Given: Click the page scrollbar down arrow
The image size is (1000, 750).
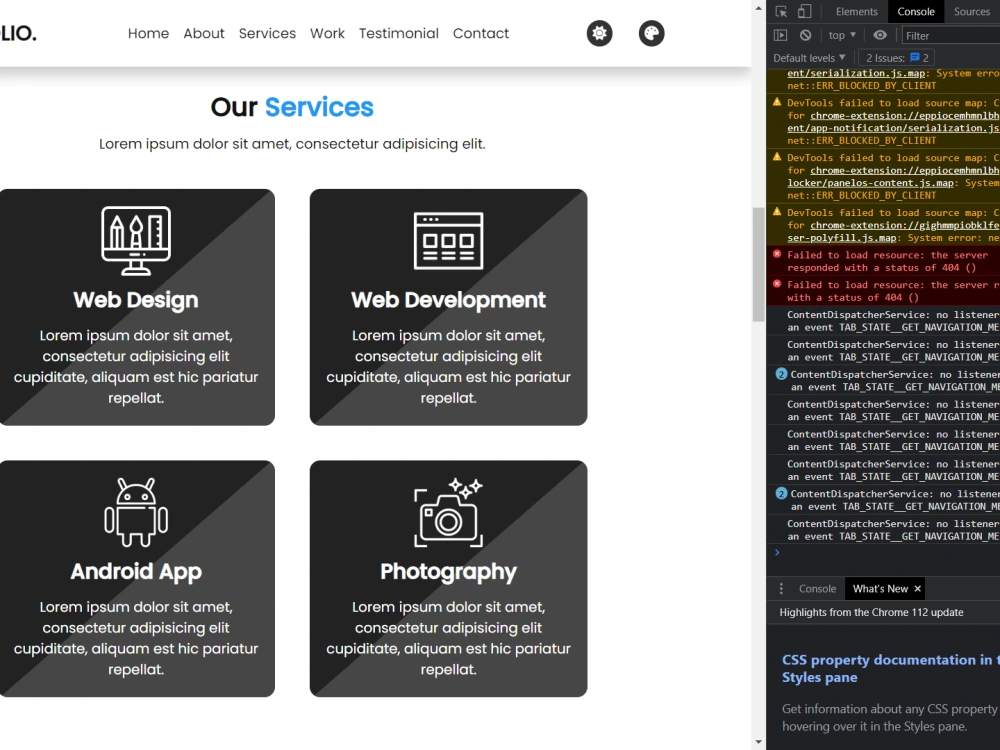Looking at the screenshot, I should [x=758, y=742].
